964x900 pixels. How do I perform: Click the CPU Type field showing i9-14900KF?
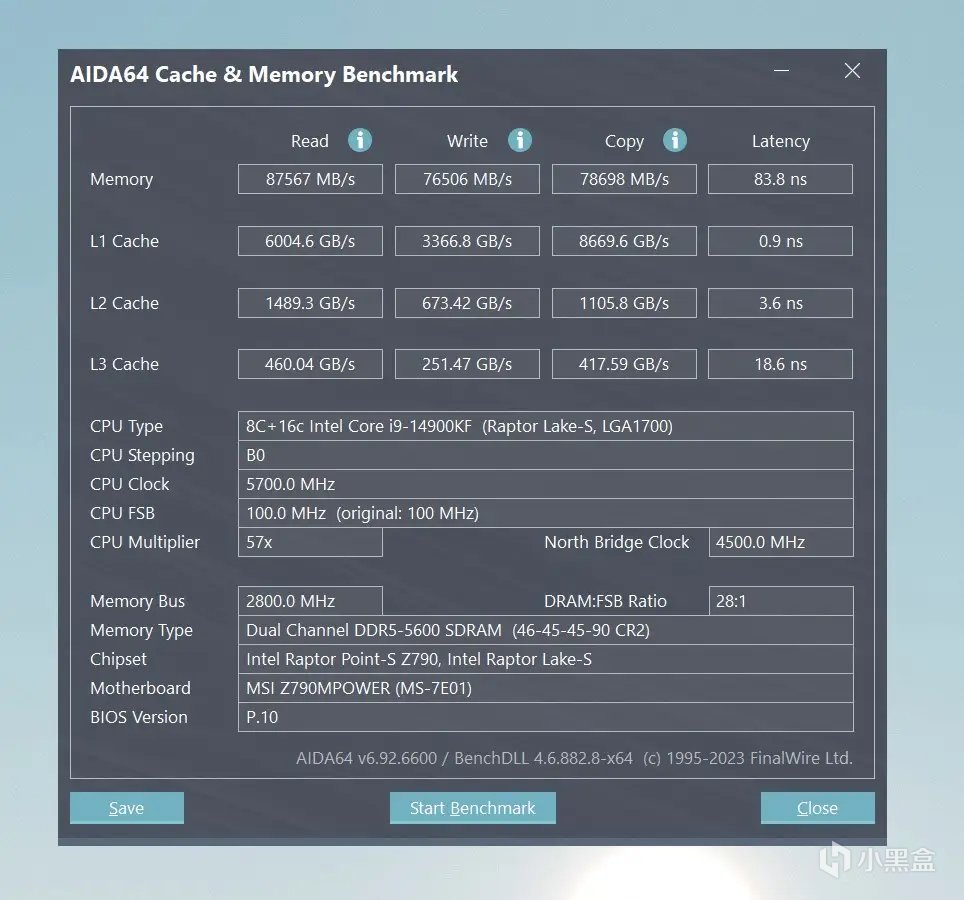point(545,426)
